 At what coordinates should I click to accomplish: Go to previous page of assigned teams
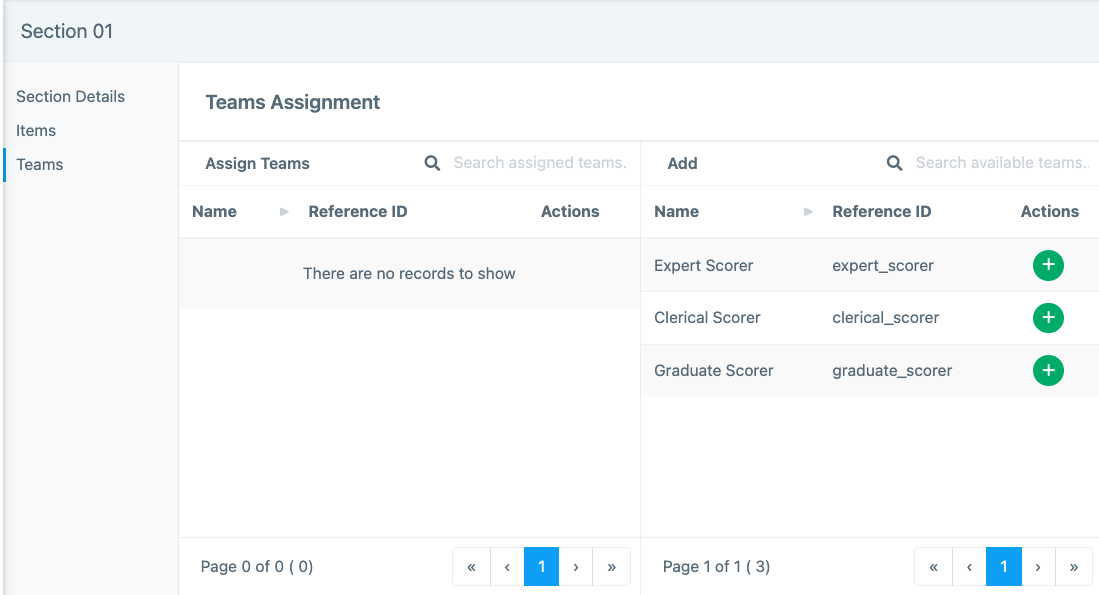(507, 567)
